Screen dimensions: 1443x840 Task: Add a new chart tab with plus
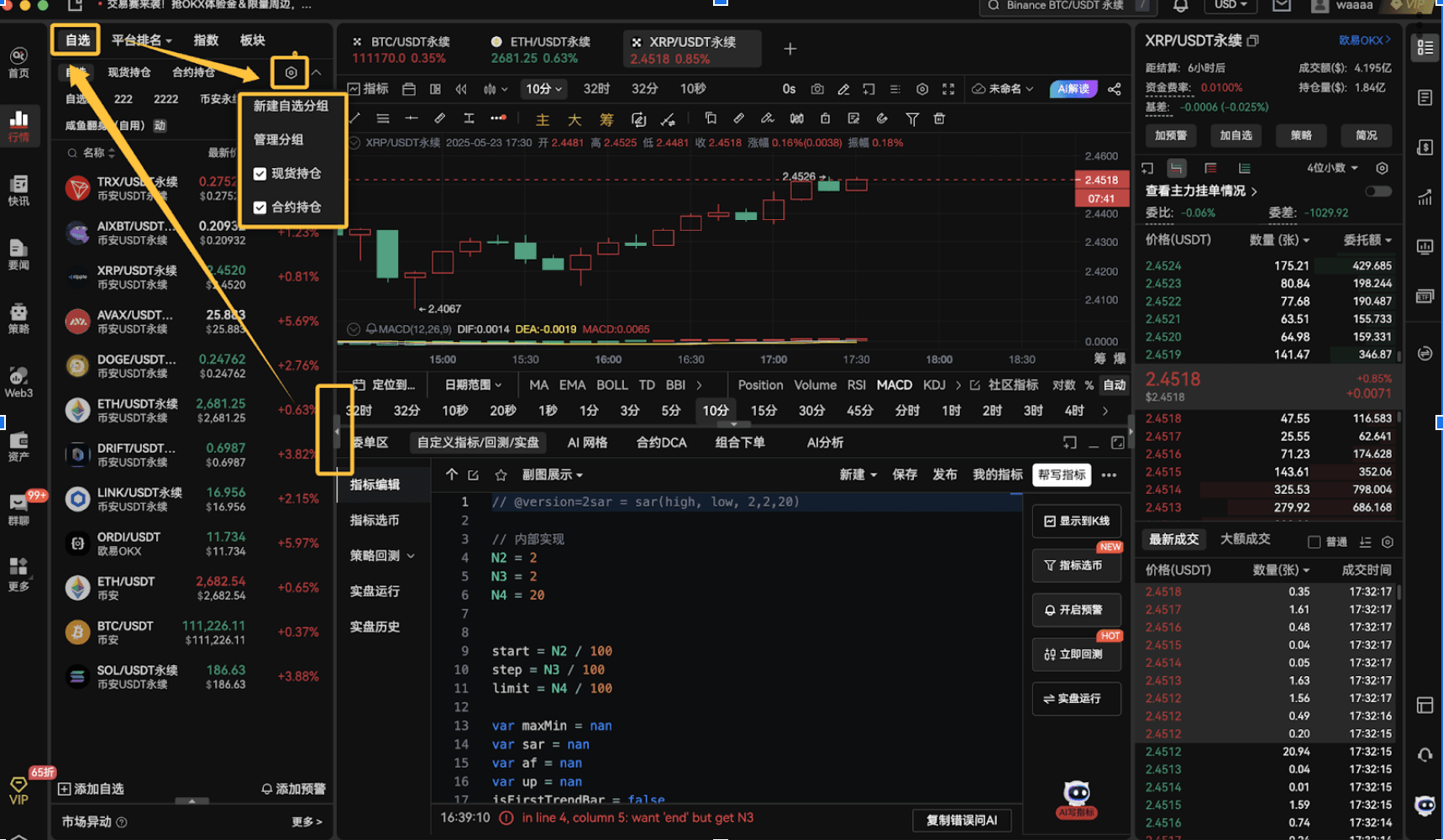[x=790, y=49]
